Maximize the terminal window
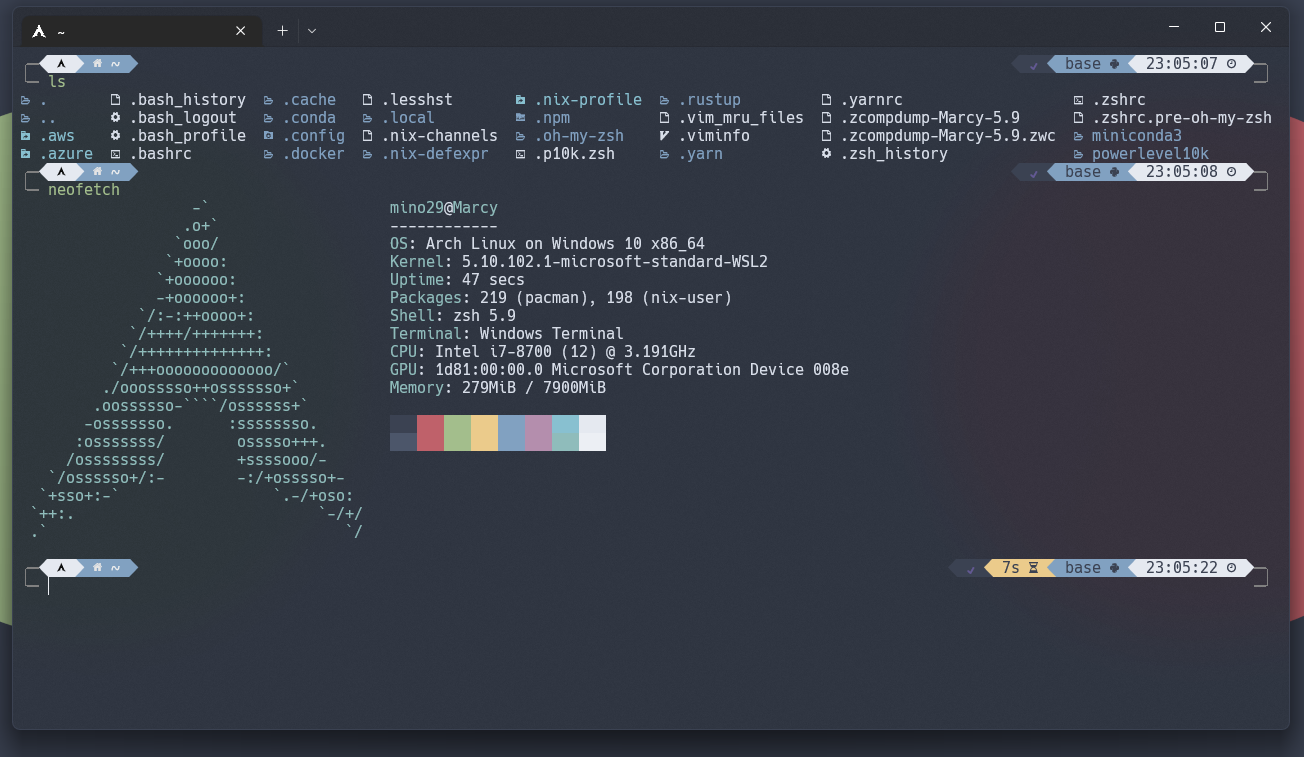This screenshot has width=1304, height=757. (x=1220, y=27)
